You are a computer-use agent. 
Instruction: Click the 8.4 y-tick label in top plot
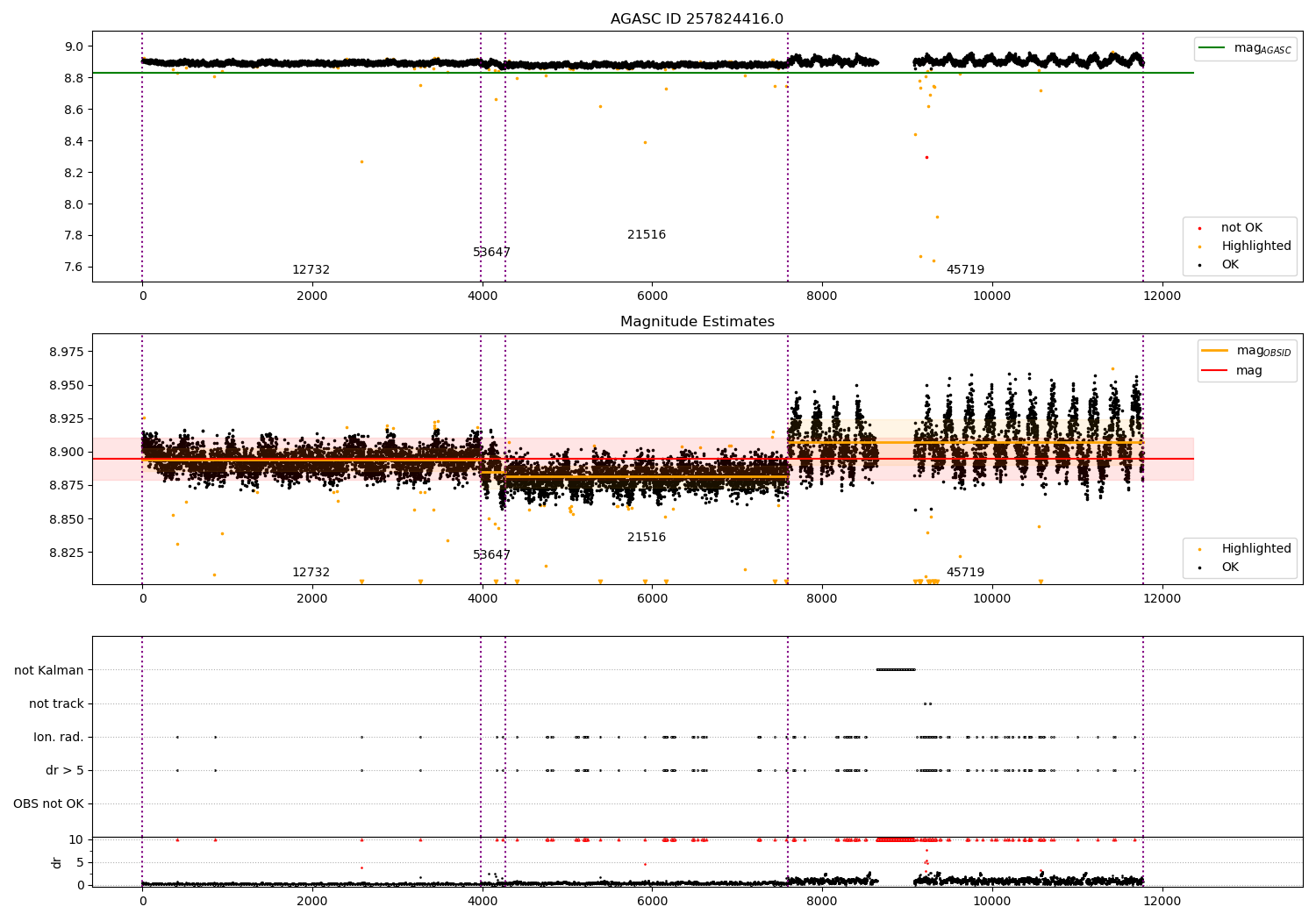click(x=74, y=141)
